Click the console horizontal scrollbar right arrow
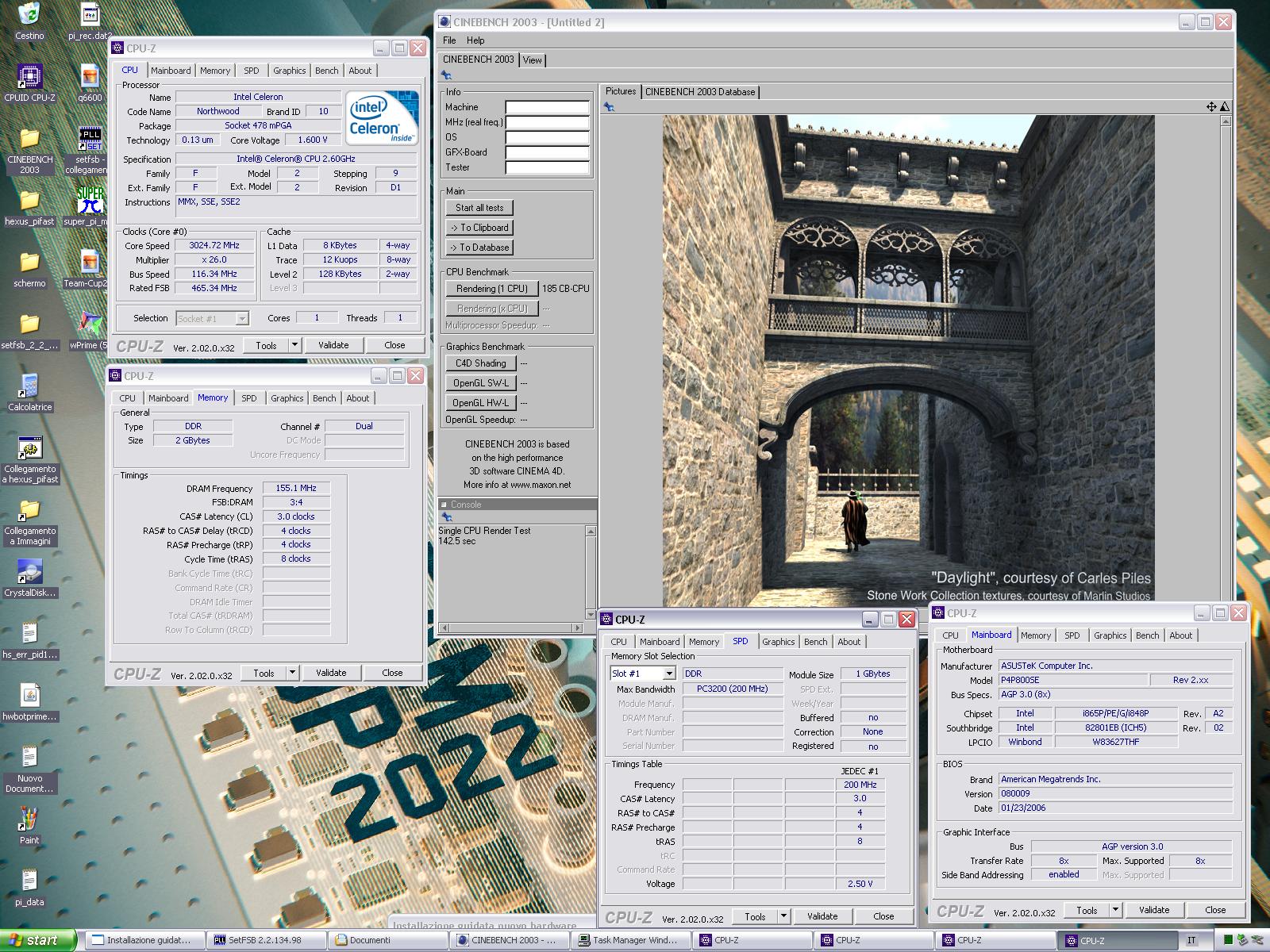Viewport: 1270px width, 952px height. click(x=577, y=628)
